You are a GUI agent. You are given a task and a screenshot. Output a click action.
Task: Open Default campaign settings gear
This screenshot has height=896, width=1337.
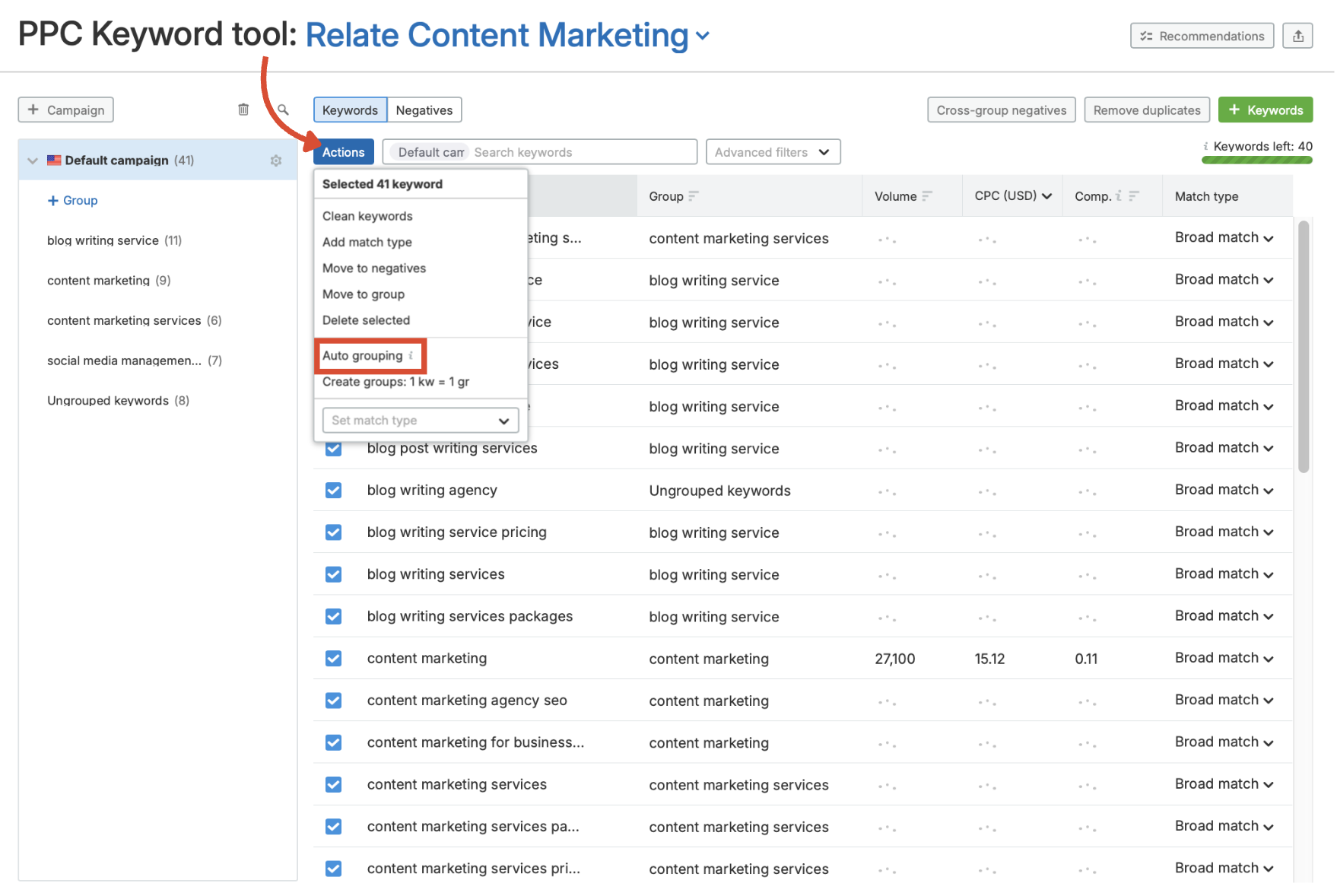pos(276,160)
